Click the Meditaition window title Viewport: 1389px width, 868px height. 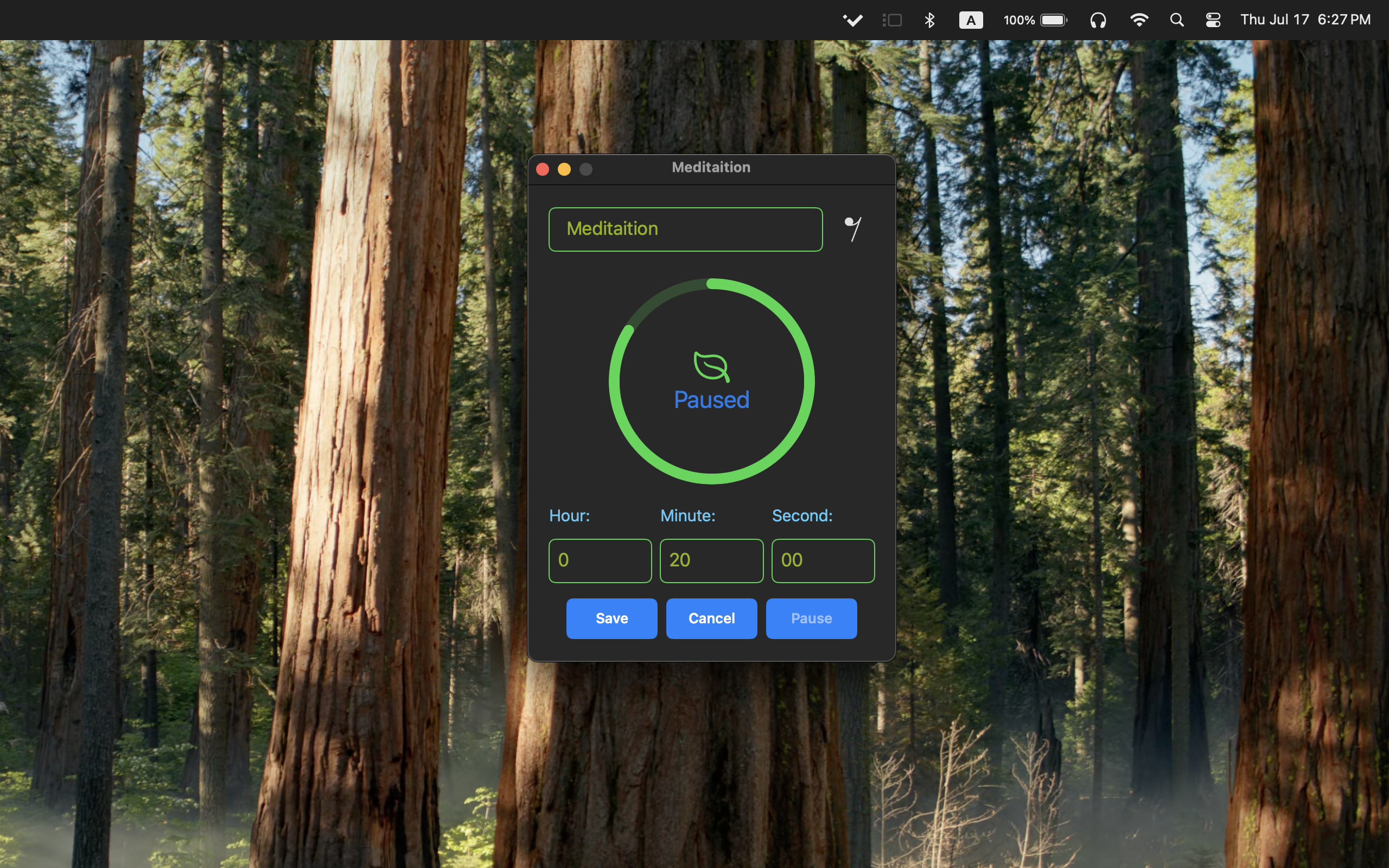click(711, 167)
